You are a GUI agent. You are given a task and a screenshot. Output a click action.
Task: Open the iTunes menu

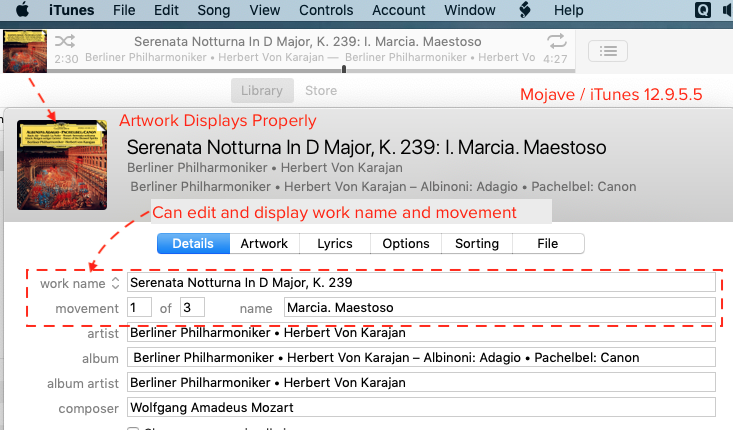click(72, 10)
